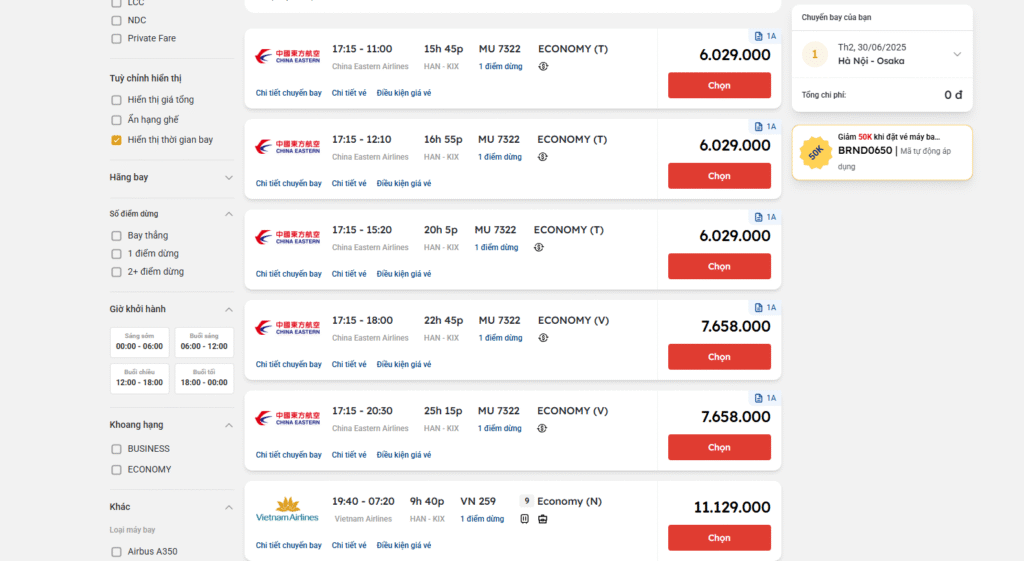Open the '1 điểm dừng' link on flight VN 259
This screenshot has height=561, width=1024.
tap(483, 519)
